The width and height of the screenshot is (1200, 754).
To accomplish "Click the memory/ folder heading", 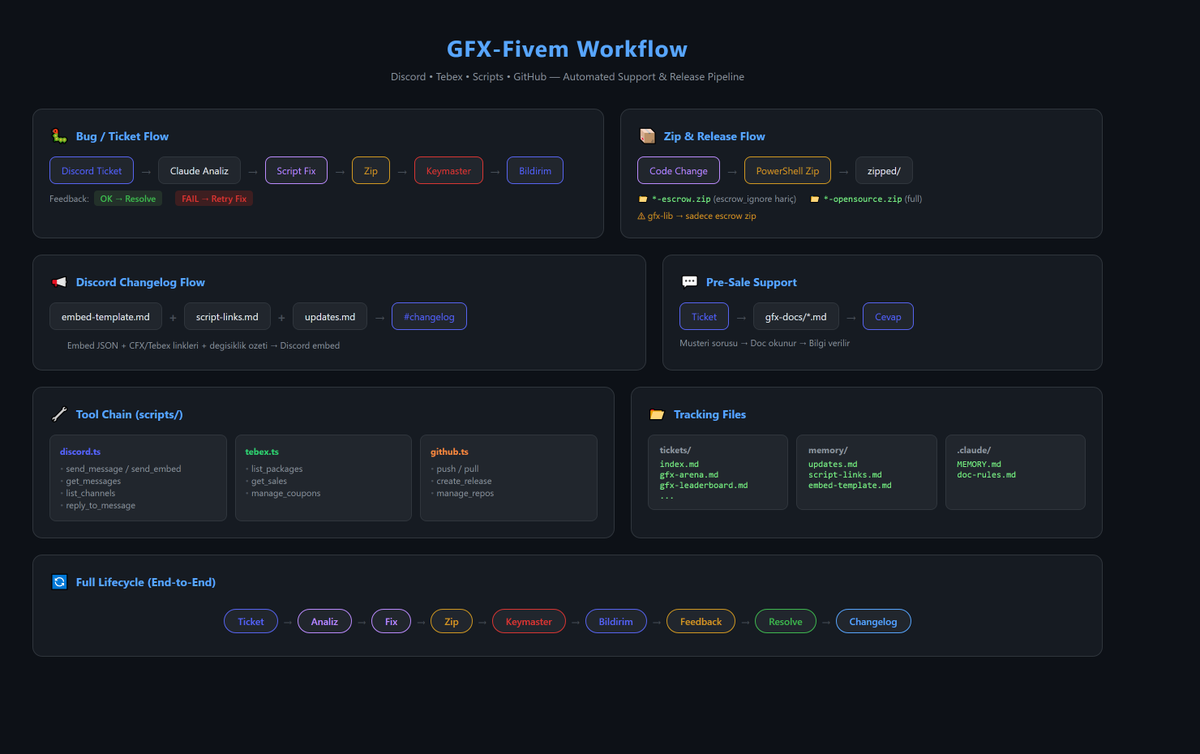I will click(827, 450).
